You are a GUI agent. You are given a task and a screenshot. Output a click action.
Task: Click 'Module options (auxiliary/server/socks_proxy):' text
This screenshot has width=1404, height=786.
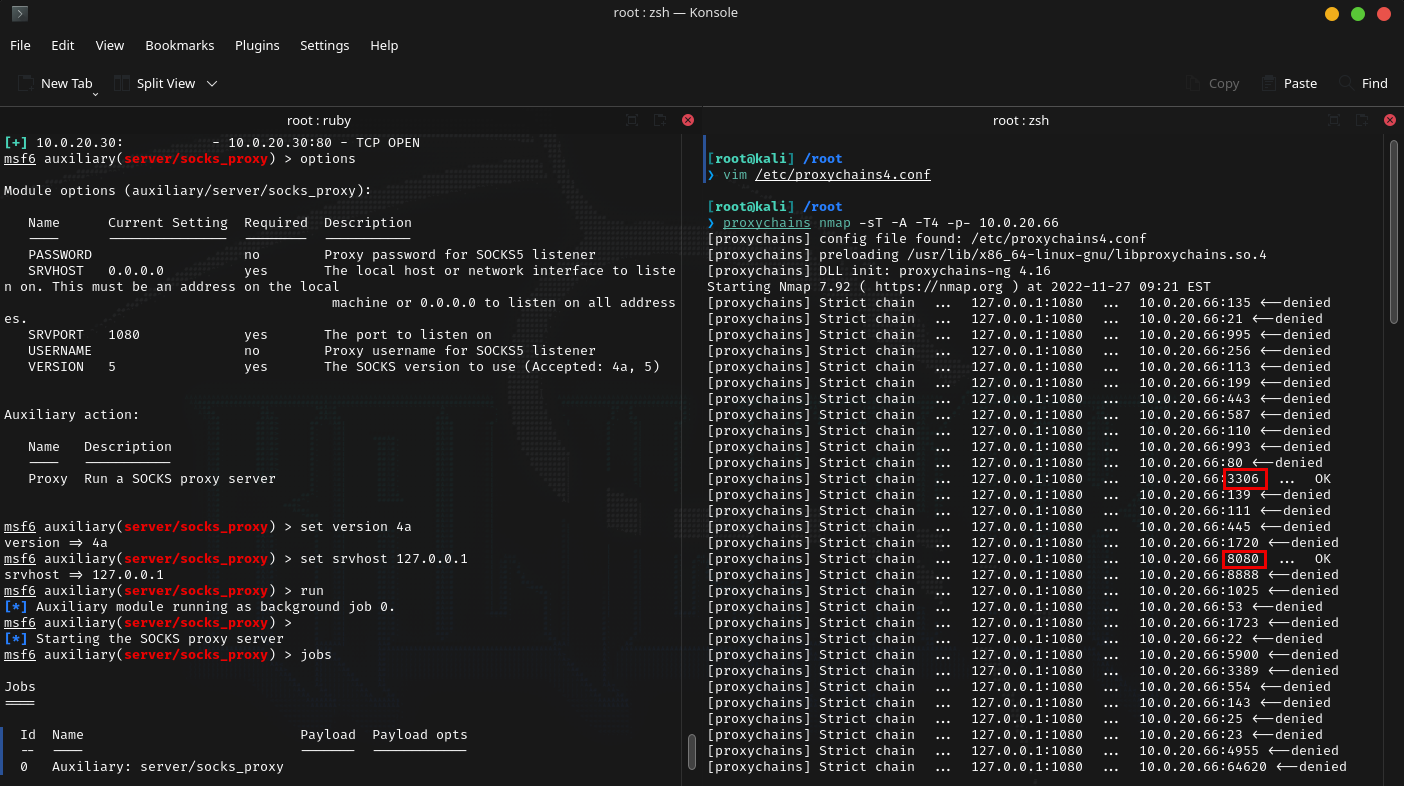[188, 191]
